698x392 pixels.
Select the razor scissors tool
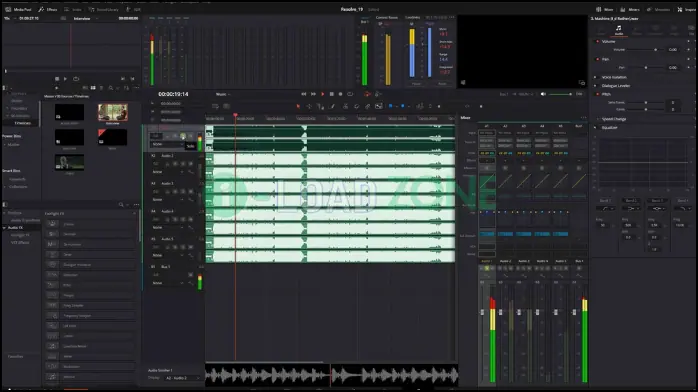point(345,106)
